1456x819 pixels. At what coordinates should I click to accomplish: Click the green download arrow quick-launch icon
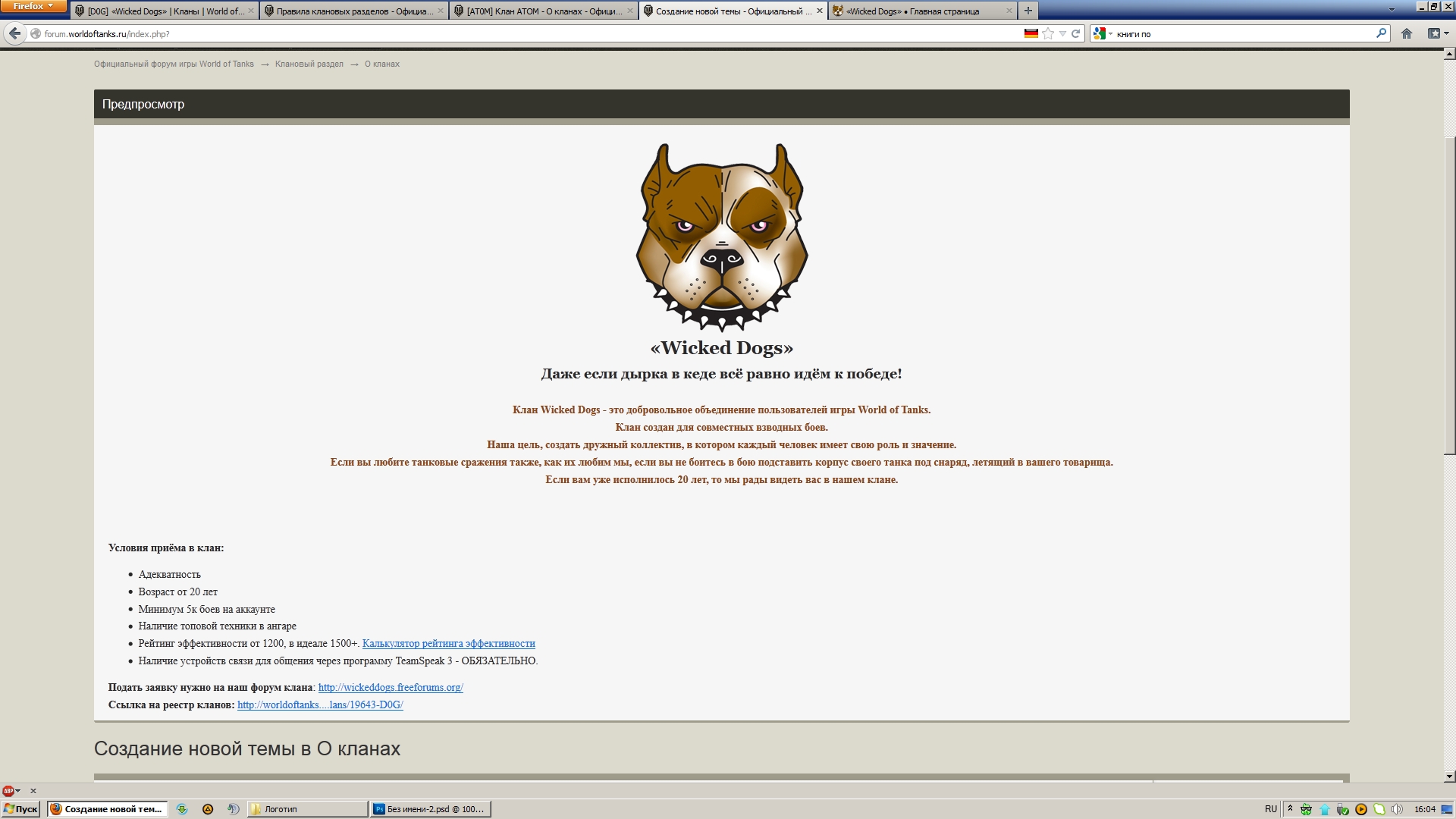tap(182, 809)
